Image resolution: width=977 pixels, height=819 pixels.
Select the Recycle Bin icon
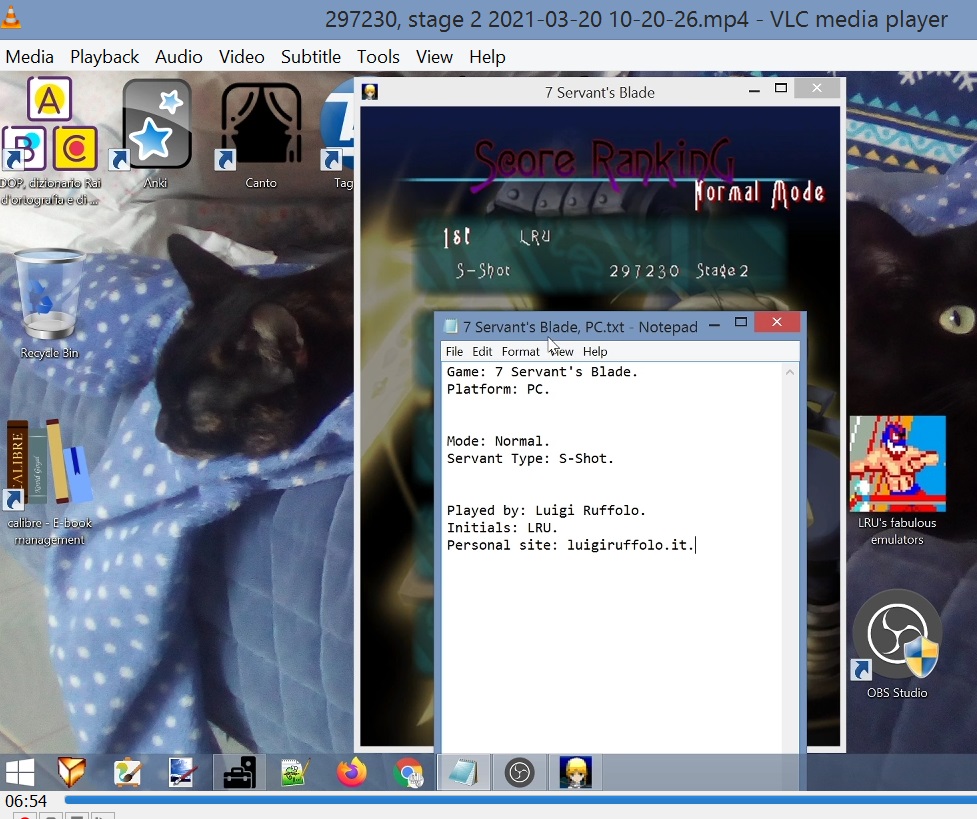click(x=49, y=297)
